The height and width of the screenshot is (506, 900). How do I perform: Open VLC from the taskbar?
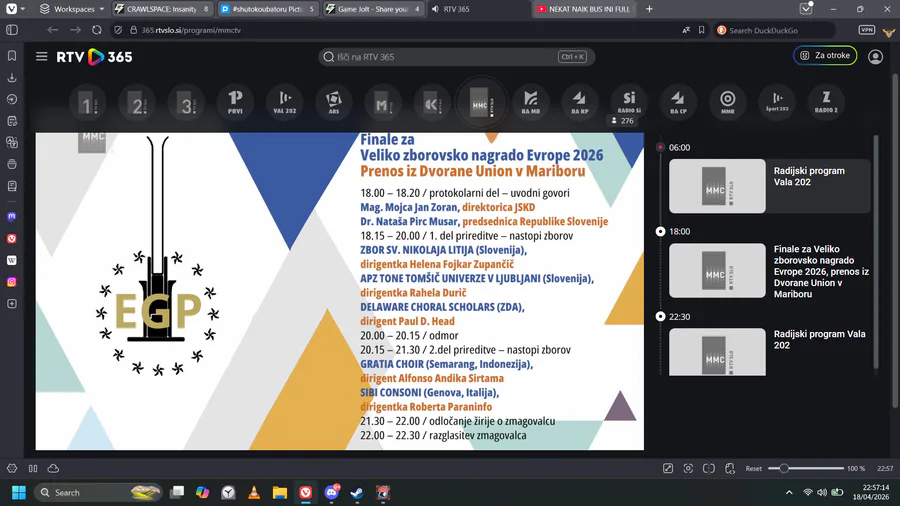click(x=254, y=492)
